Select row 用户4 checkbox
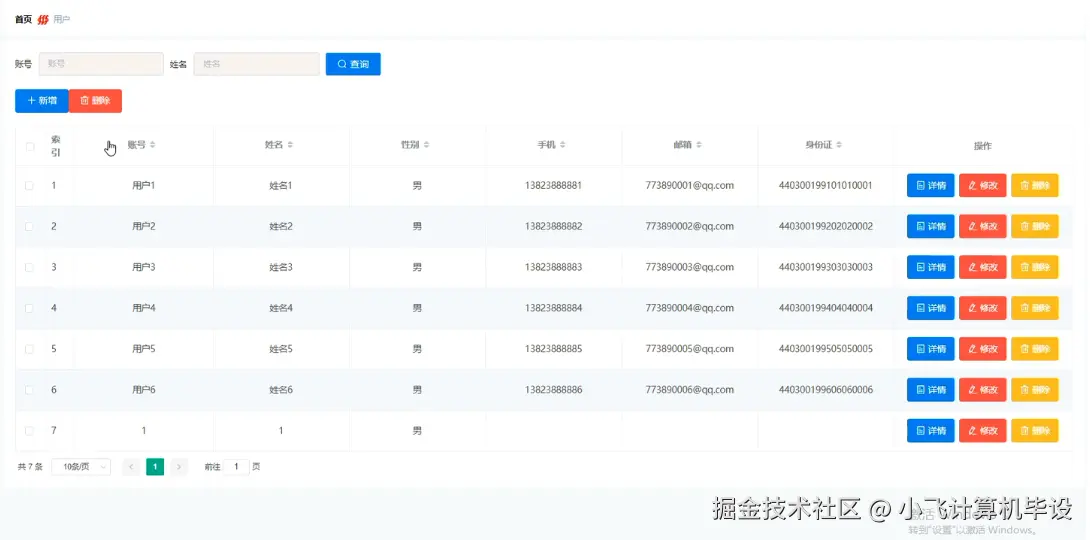 pos(29,308)
